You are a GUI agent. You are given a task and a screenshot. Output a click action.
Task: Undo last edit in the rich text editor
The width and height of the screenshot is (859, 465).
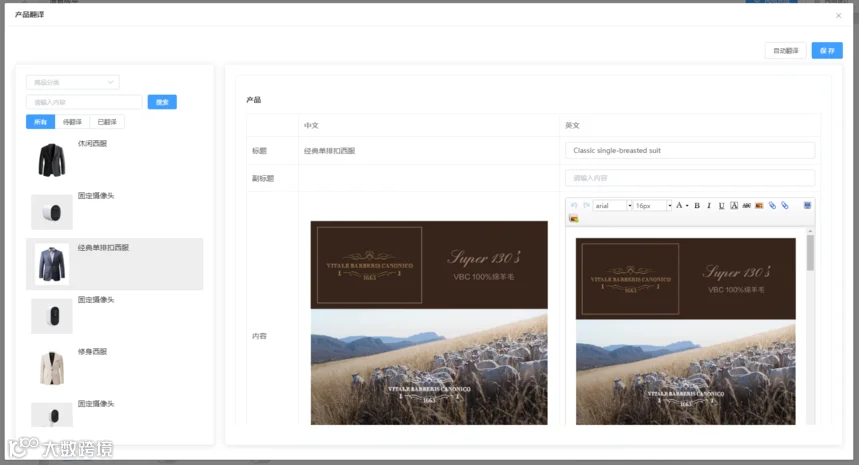click(x=574, y=205)
